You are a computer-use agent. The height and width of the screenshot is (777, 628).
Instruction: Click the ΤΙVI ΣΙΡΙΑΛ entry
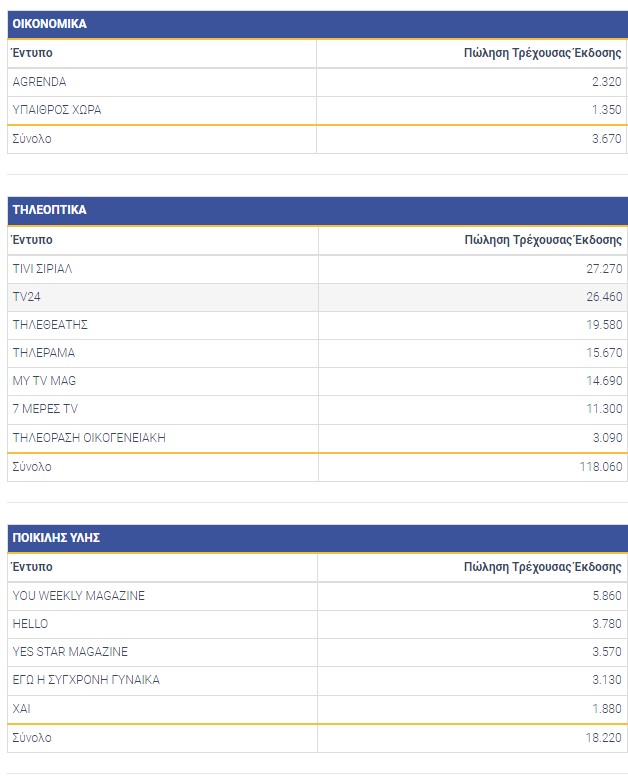(43, 269)
